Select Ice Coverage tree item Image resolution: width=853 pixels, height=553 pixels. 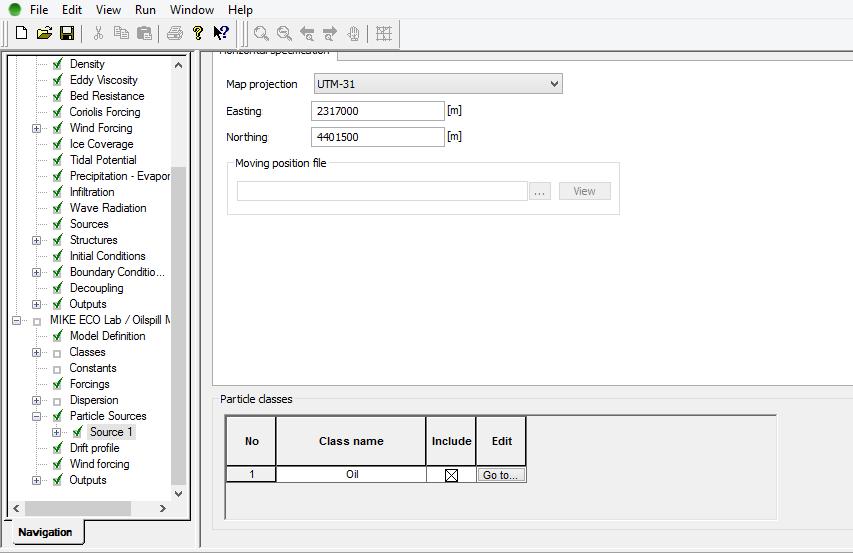click(101, 144)
